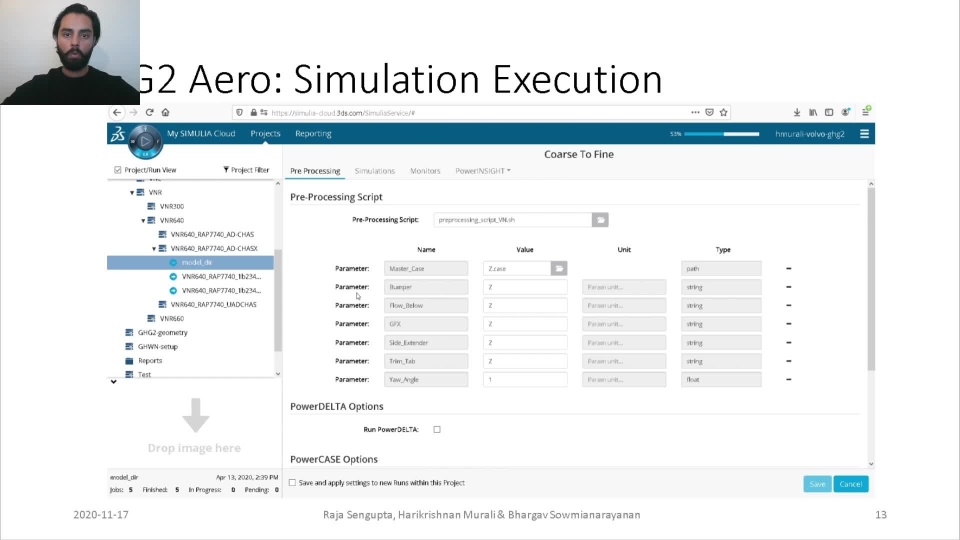The width and height of the screenshot is (960, 540).
Task: Select GHWN-setup project
Action: (157, 347)
